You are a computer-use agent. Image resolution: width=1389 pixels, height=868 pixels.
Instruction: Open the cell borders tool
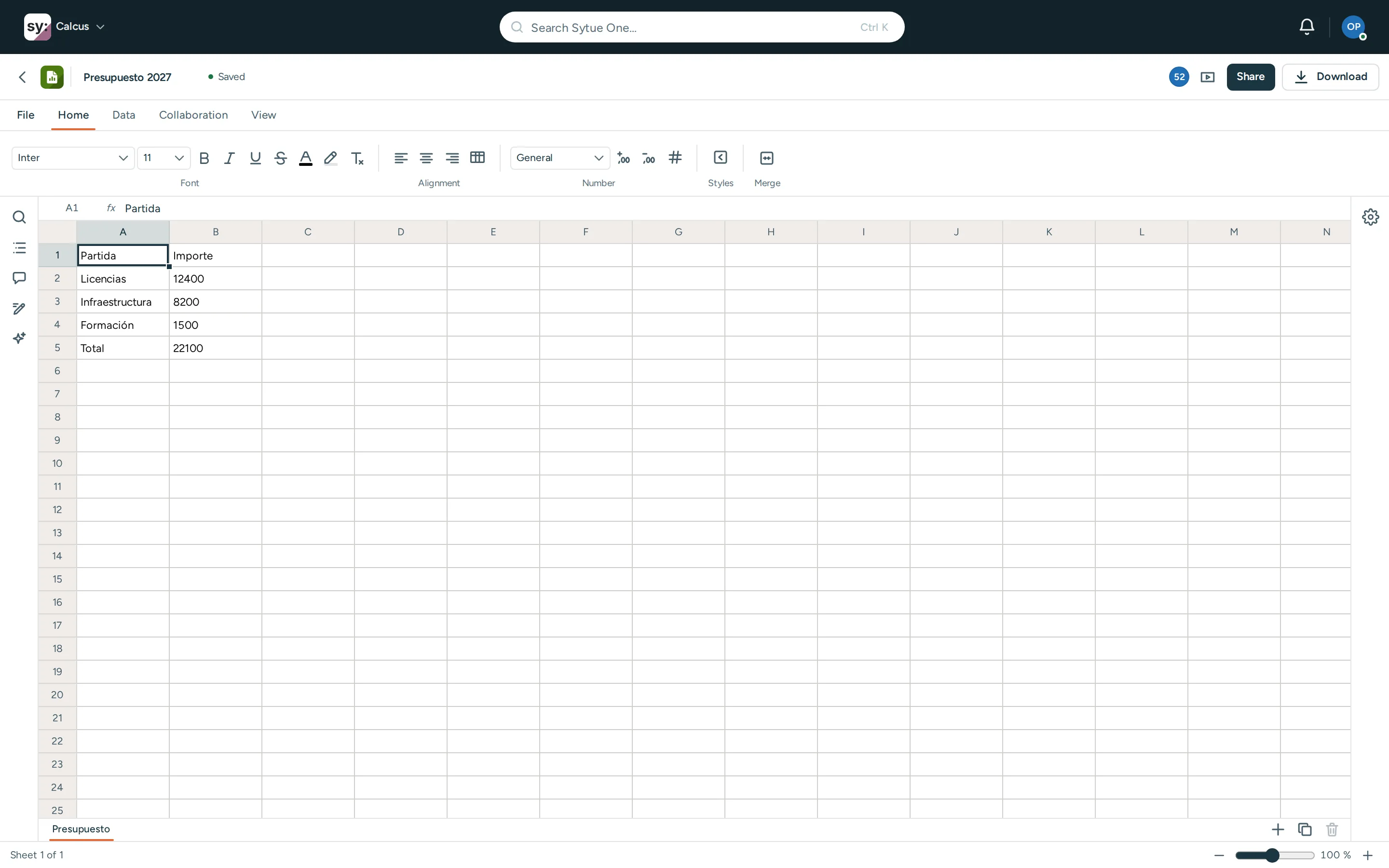[477, 157]
